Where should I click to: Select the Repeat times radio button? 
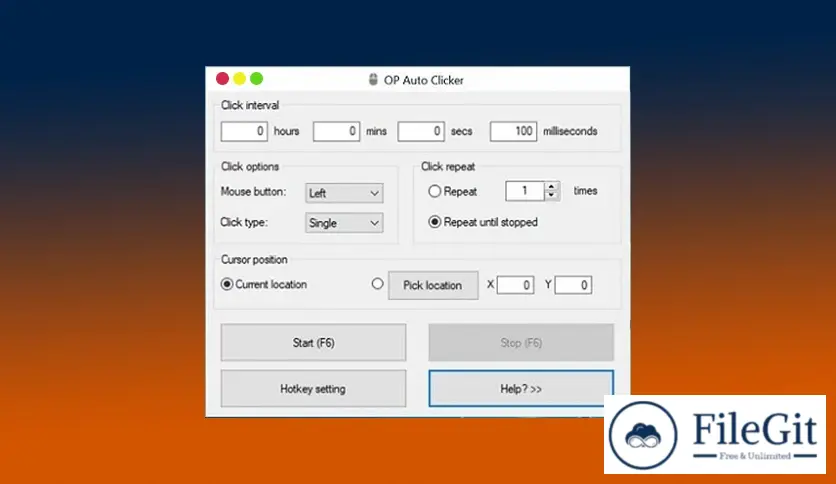[x=434, y=191]
